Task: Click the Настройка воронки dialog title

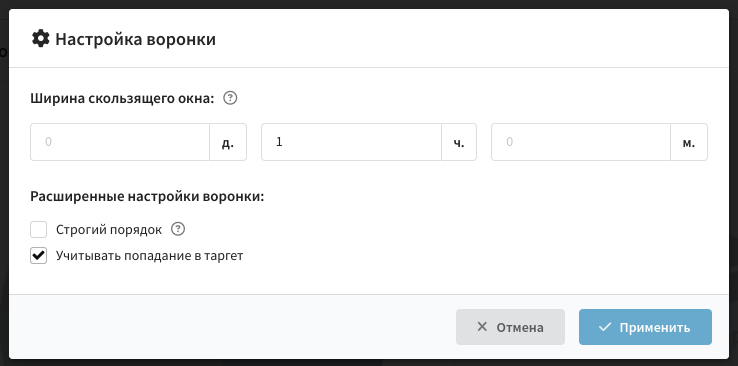Action: coord(136,39)
